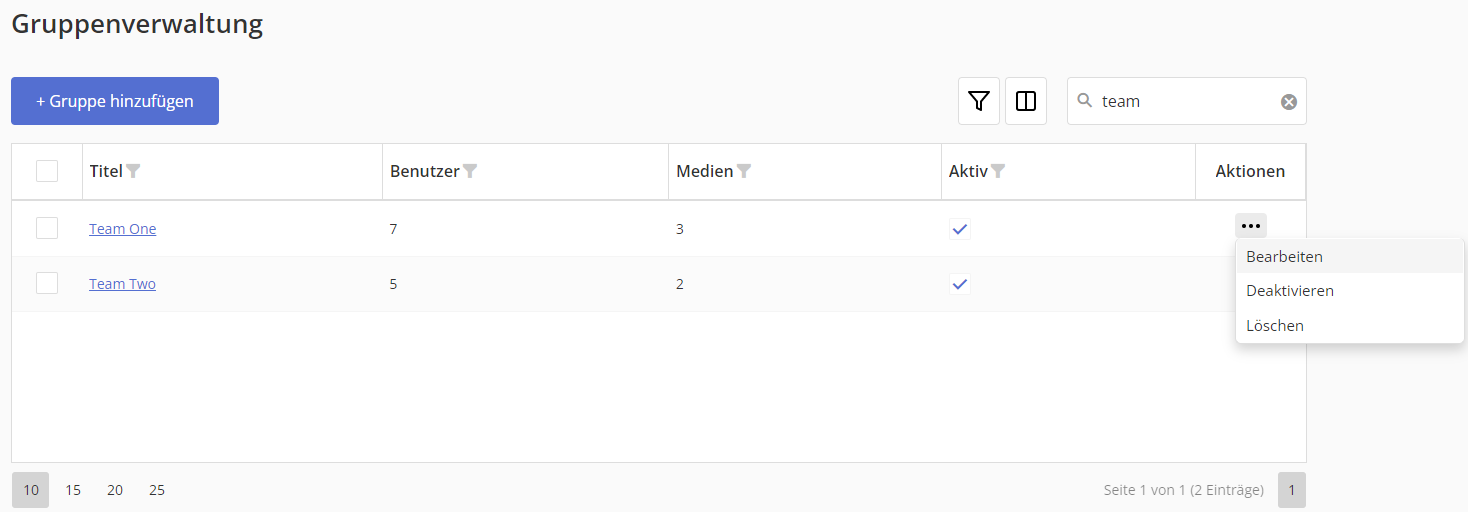Choose Löschen from the actions menu

click(x=1275, y=326)
